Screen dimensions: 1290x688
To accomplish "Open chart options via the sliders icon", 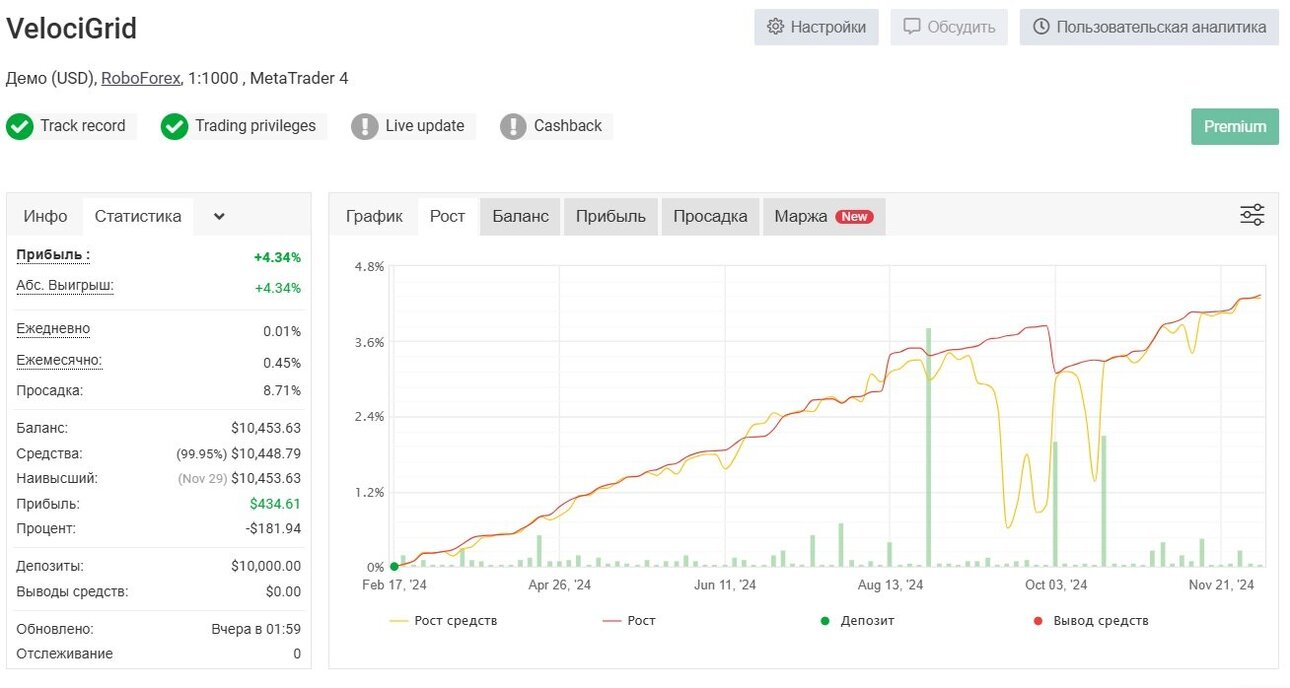I will click(1252, 214).
